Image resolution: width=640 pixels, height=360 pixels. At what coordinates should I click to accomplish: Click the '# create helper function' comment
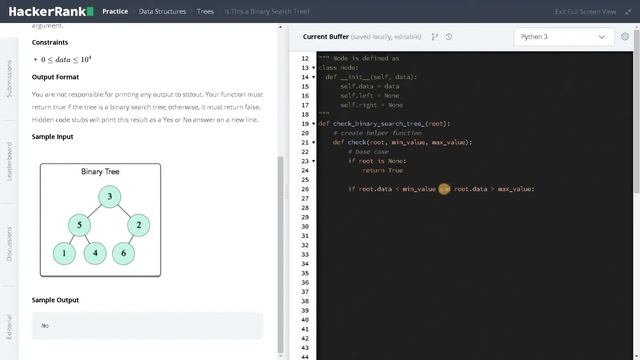[x=377, y=133]
